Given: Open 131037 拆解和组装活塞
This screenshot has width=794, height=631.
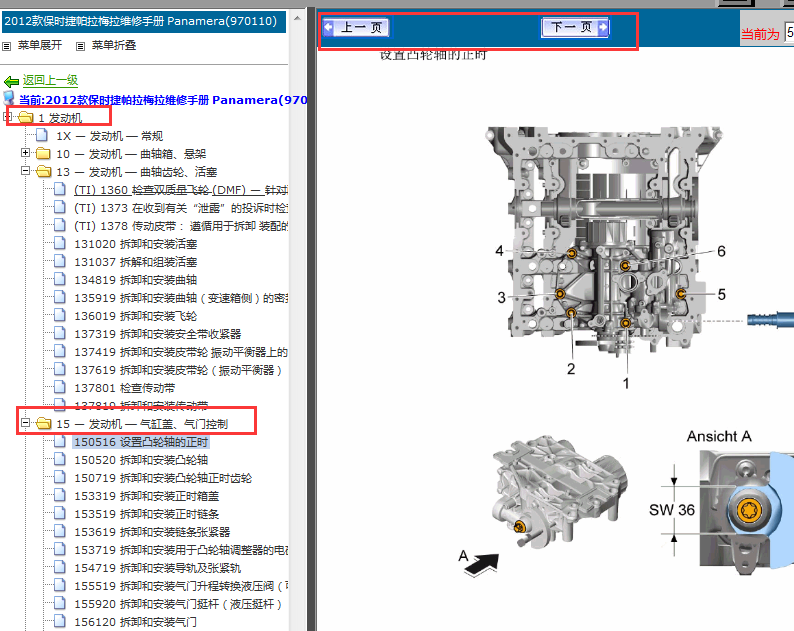Looking at the screenshot, I should pyautogui.click(x=135, y=262).
